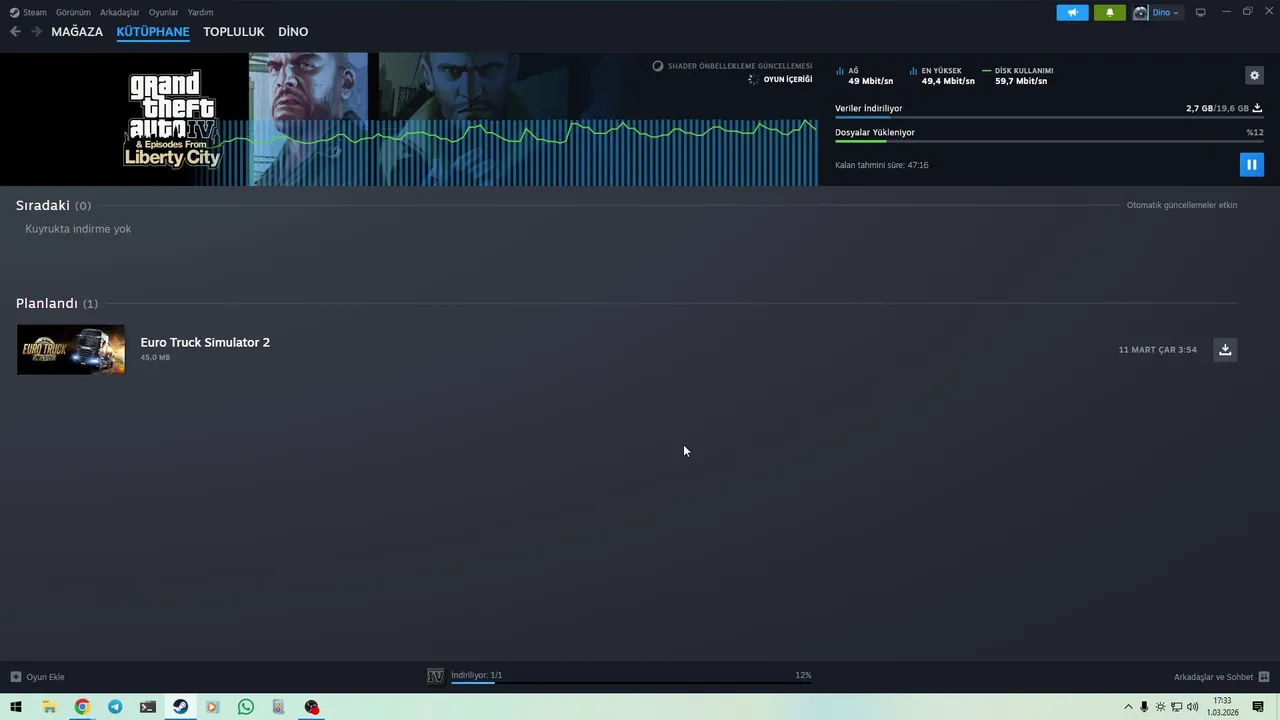This screenshot has width=1280, height=720.
Task: Click the 11 MART ÇAR 3:54 schedule text
Action: [1157, 350]
